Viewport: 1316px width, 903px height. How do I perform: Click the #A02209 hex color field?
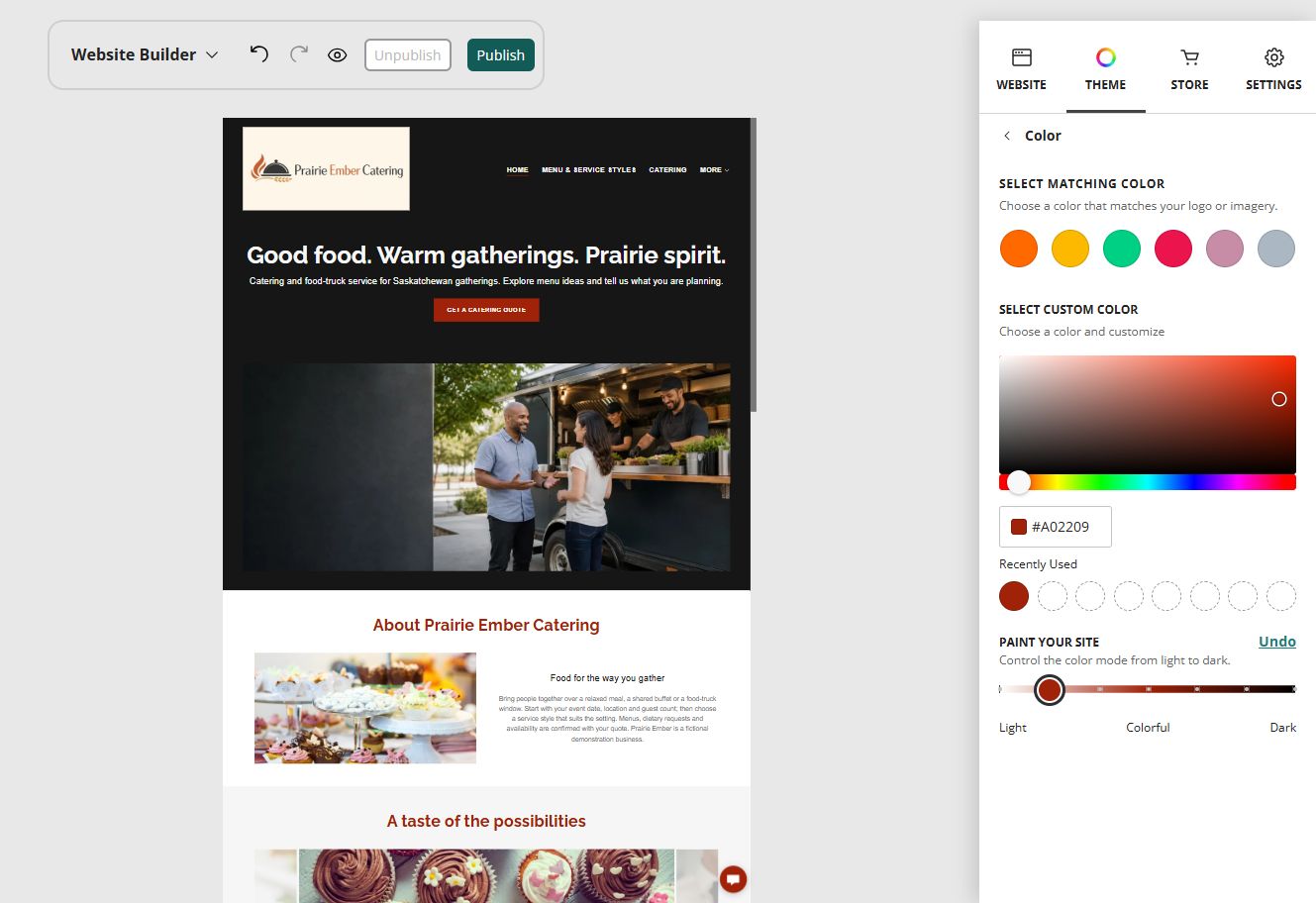pyautogui.click(x=1056, y=527)
